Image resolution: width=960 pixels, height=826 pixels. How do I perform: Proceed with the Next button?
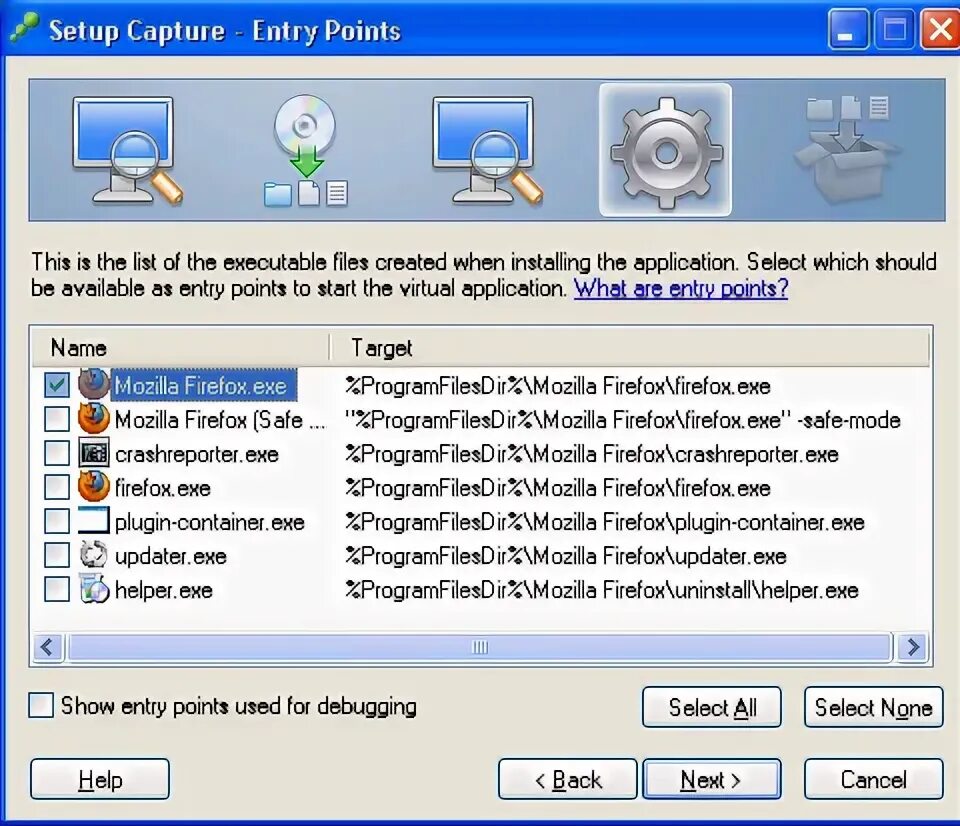click(x=712, y=779)
